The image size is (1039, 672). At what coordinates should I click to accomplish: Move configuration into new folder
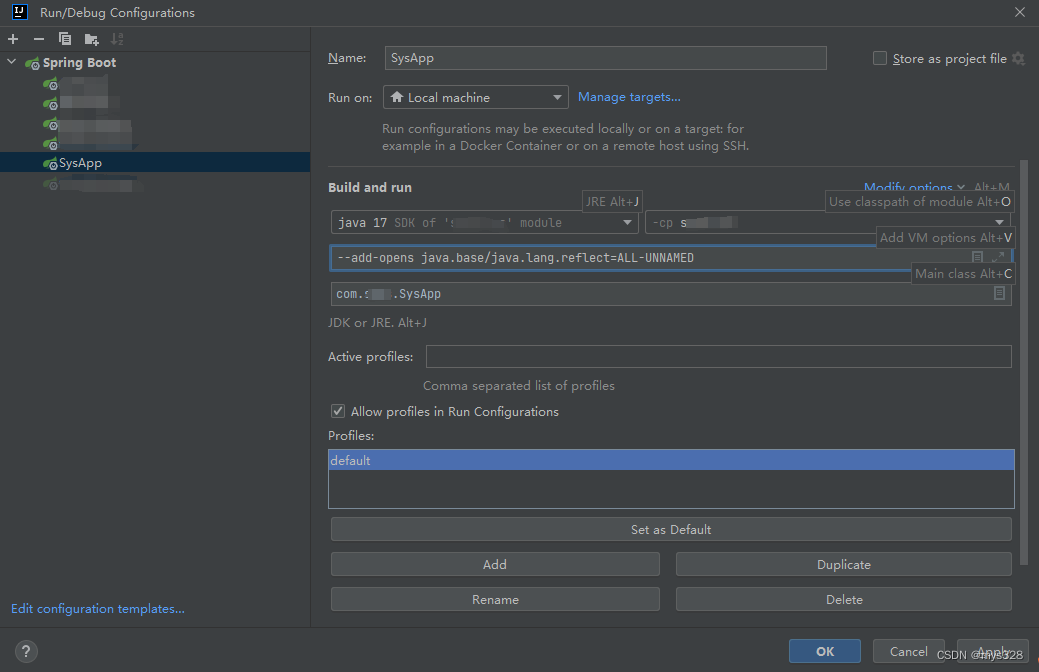[91, 40]
